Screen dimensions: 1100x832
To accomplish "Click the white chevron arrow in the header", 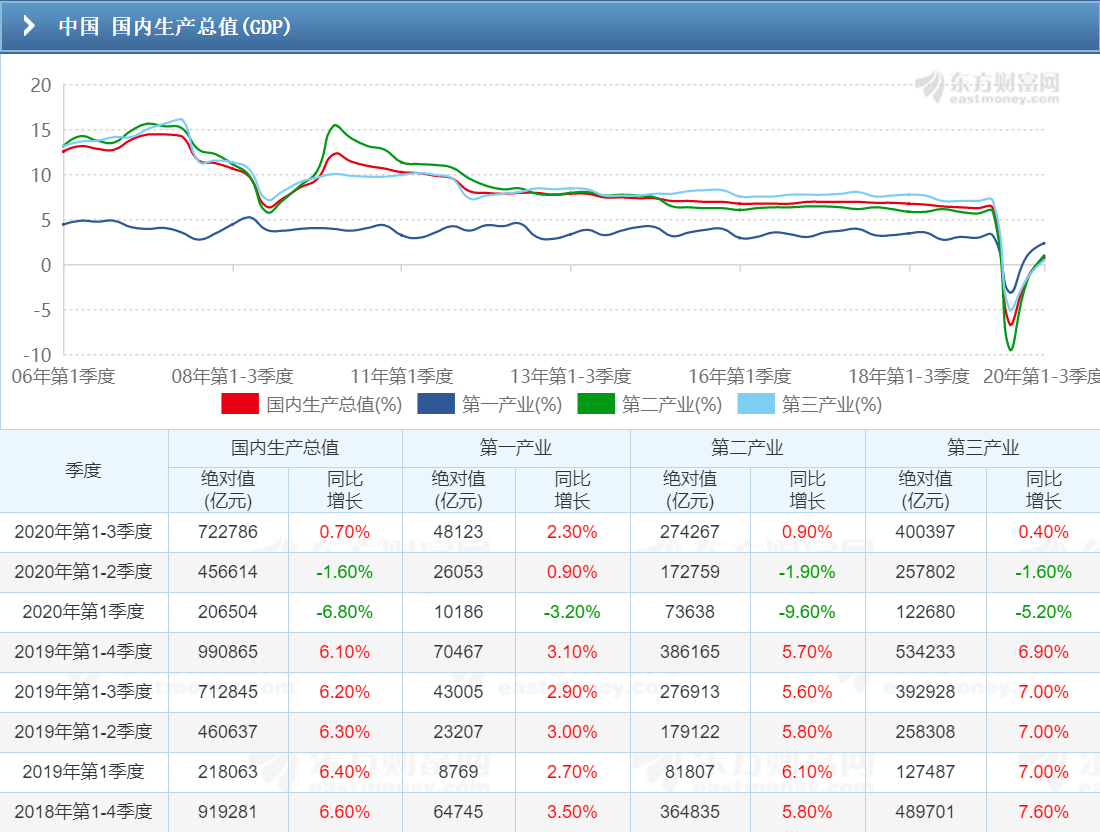I will (x=30, y=26).
